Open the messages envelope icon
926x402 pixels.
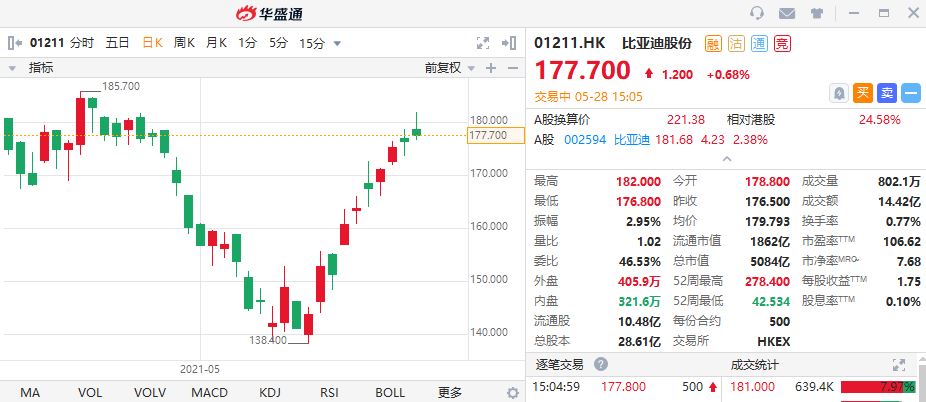tap(787, 13)
